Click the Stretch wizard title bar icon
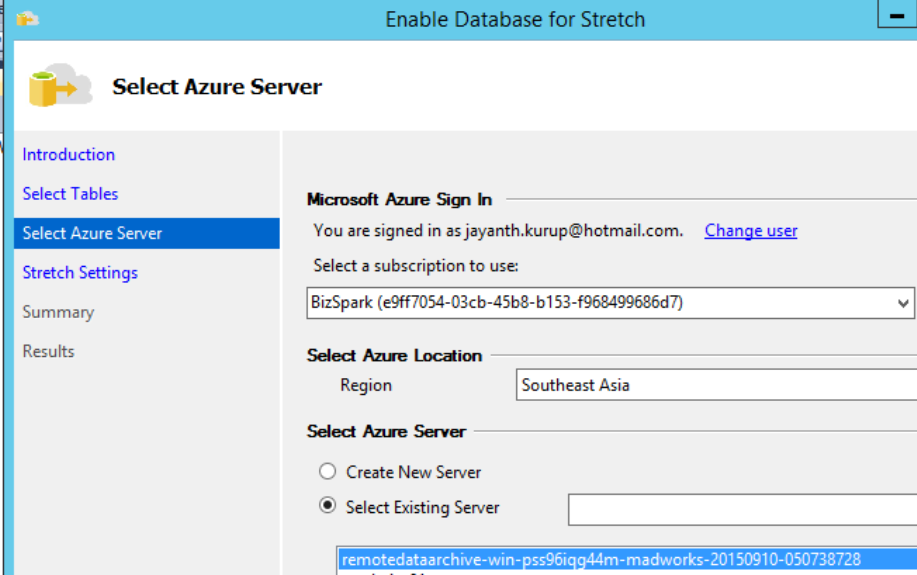 tap(27, 19)
